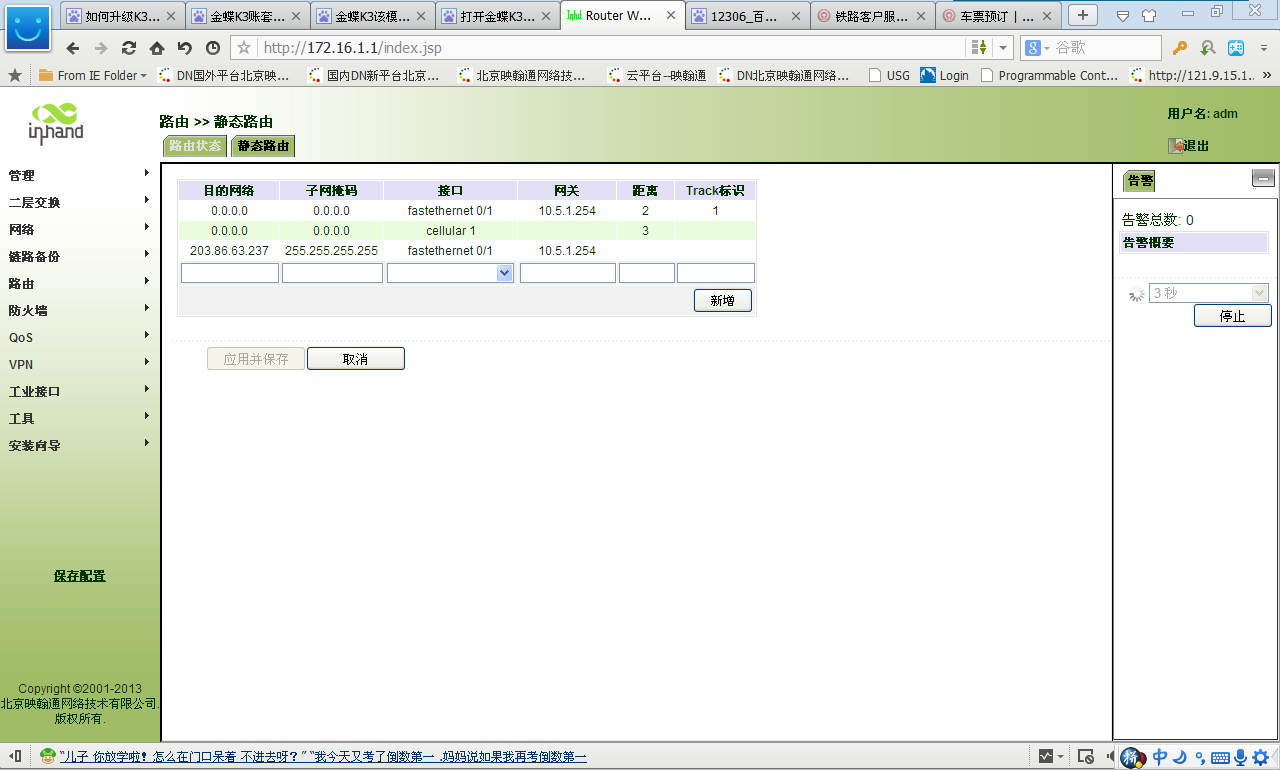Screen dimensions: 1280x770
Task: Click the 目的网络 destination input field
Action: (x=229, y=273)
